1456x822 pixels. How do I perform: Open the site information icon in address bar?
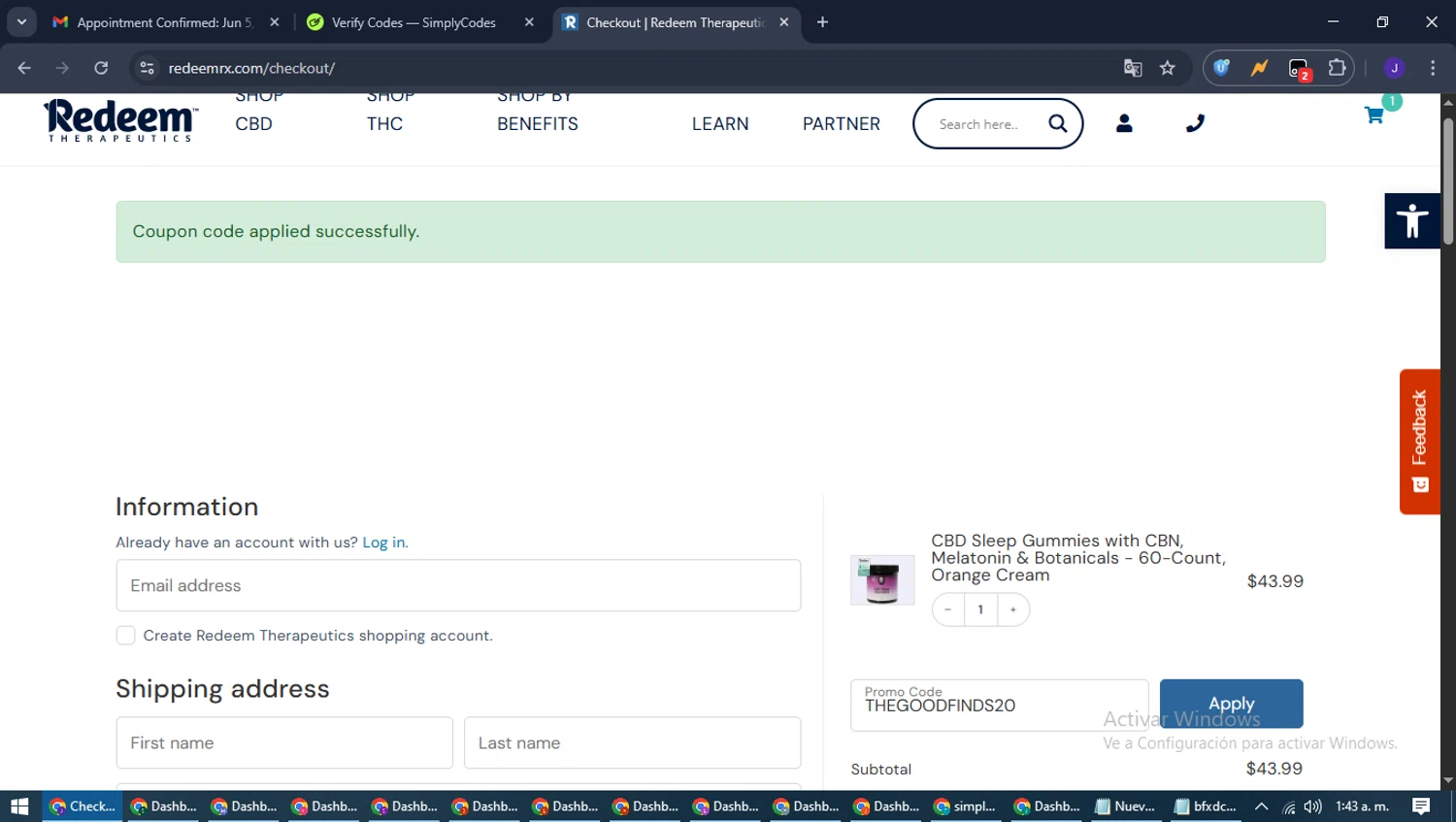pos(148,68)
